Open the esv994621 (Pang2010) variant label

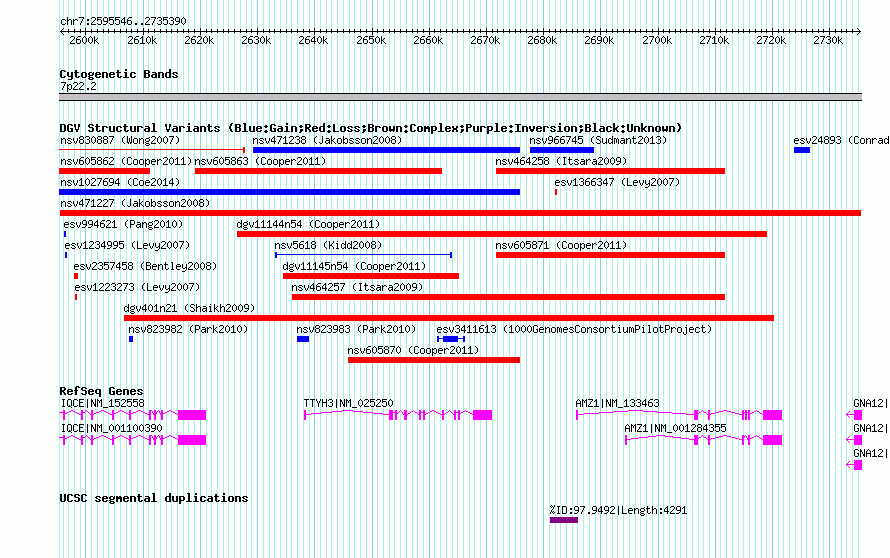click(x=123, y=224)
